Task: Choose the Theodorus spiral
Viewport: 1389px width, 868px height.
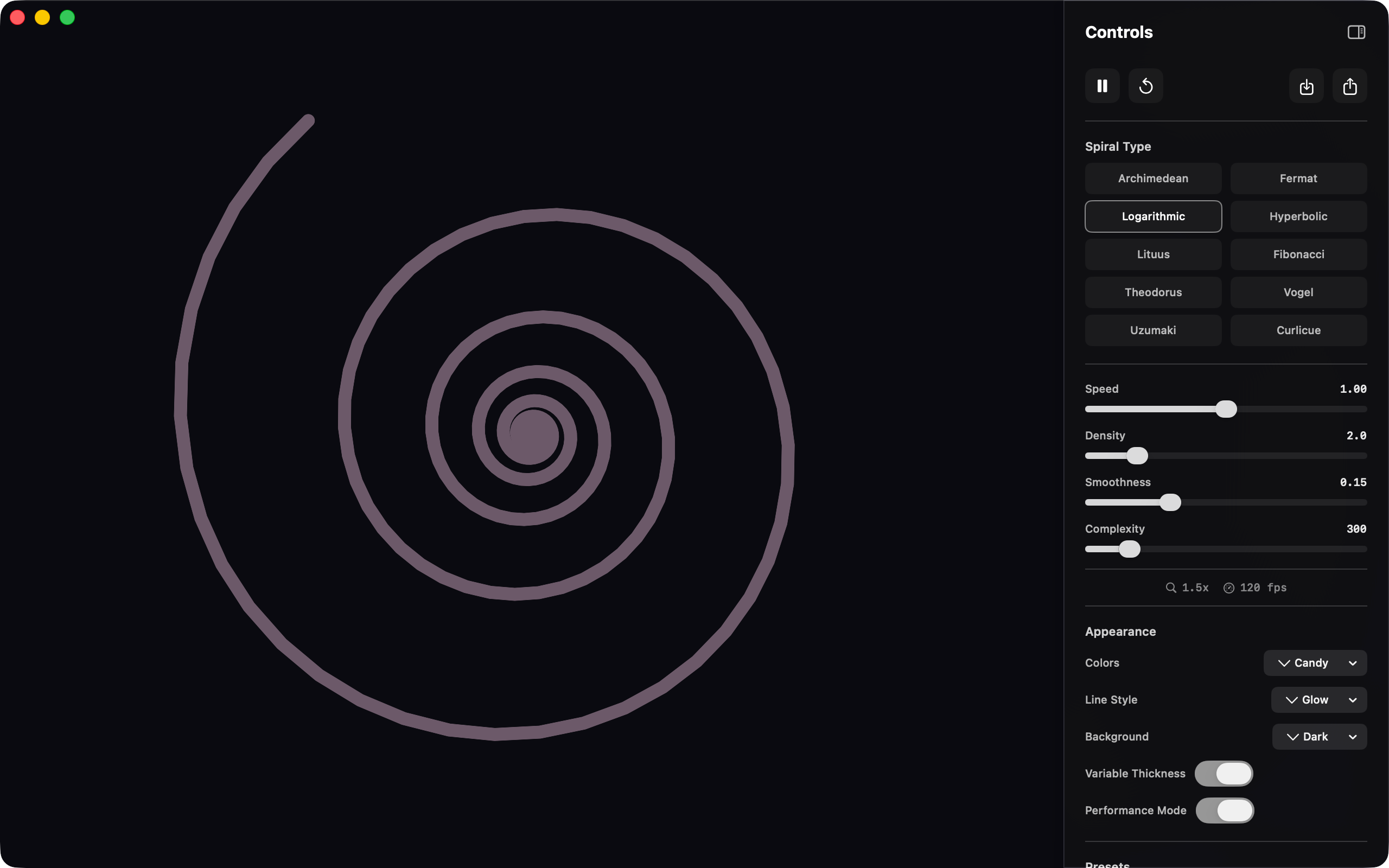Action: click(1153, 292)
